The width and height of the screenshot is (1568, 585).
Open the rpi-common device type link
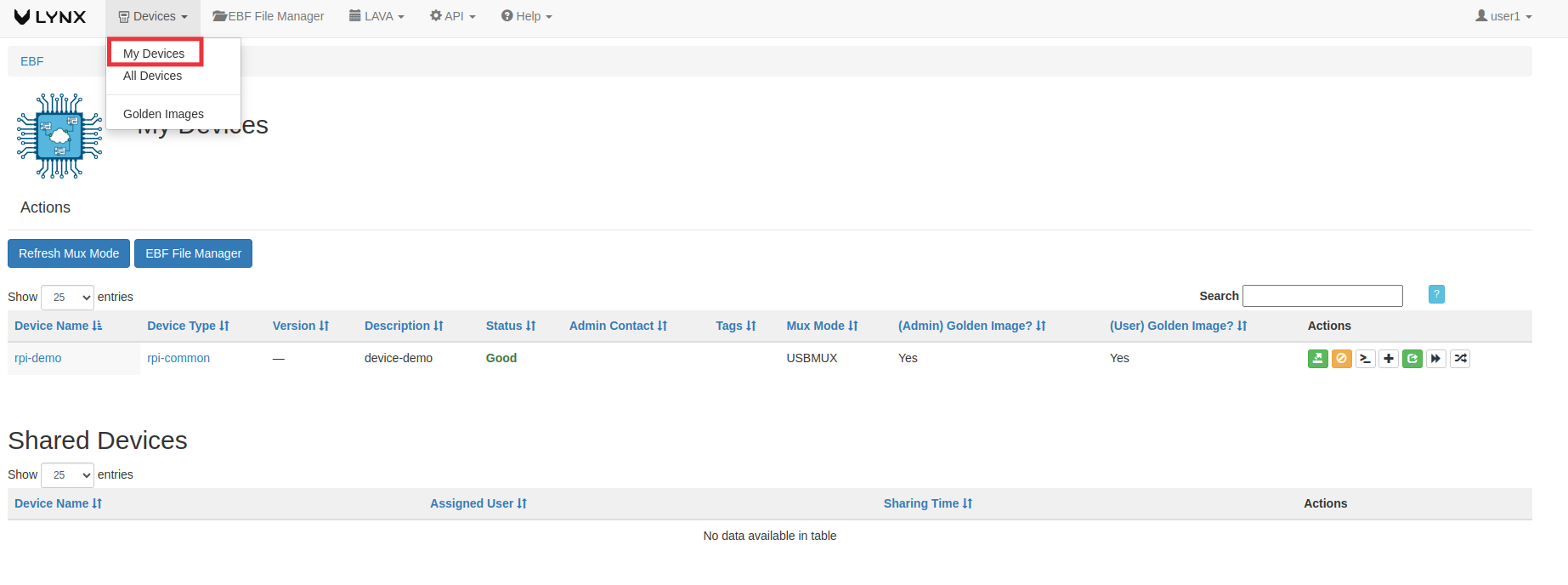tap(178, 358)
